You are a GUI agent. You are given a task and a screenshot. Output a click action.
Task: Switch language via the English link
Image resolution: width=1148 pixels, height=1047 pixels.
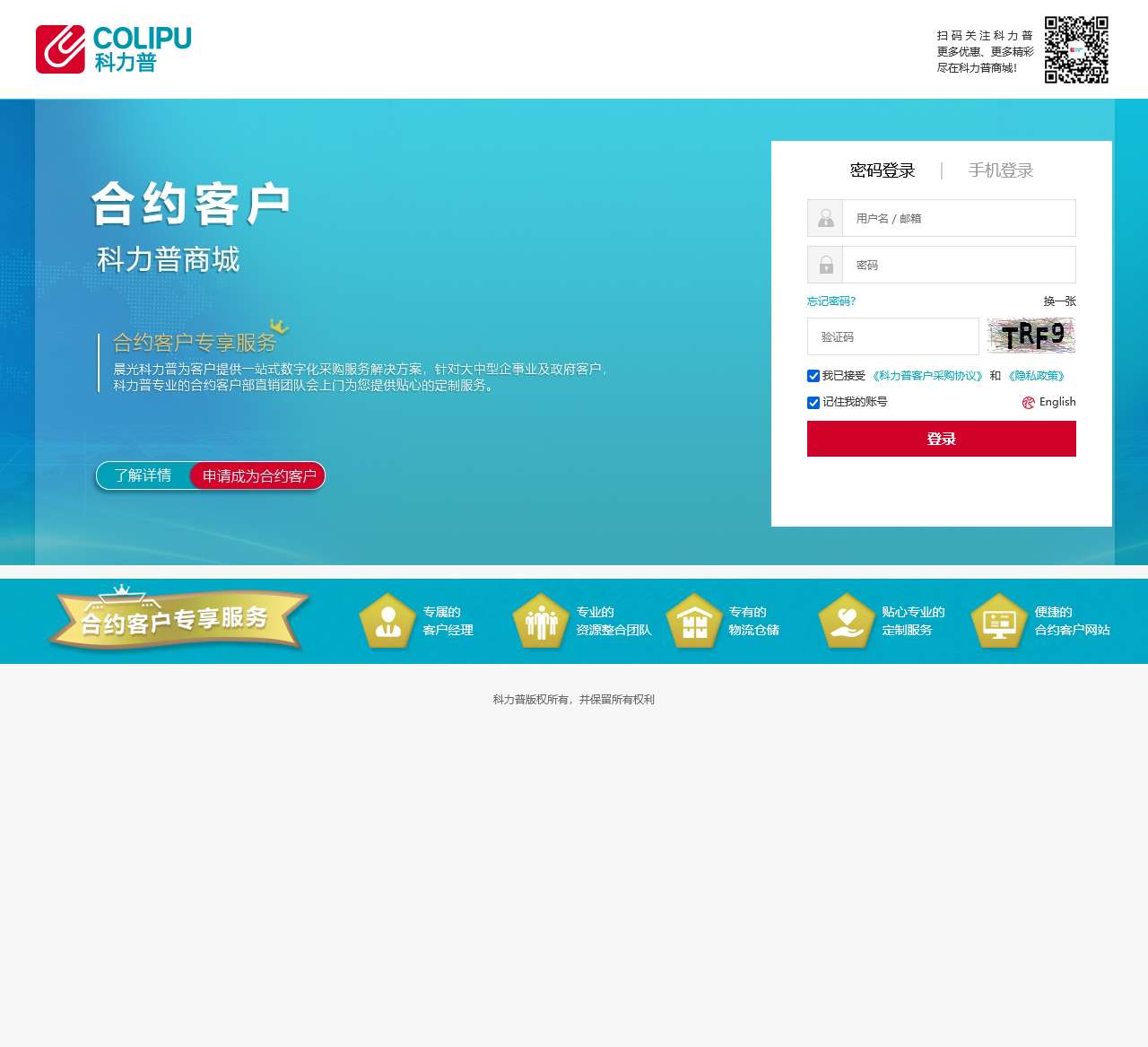1057,402
